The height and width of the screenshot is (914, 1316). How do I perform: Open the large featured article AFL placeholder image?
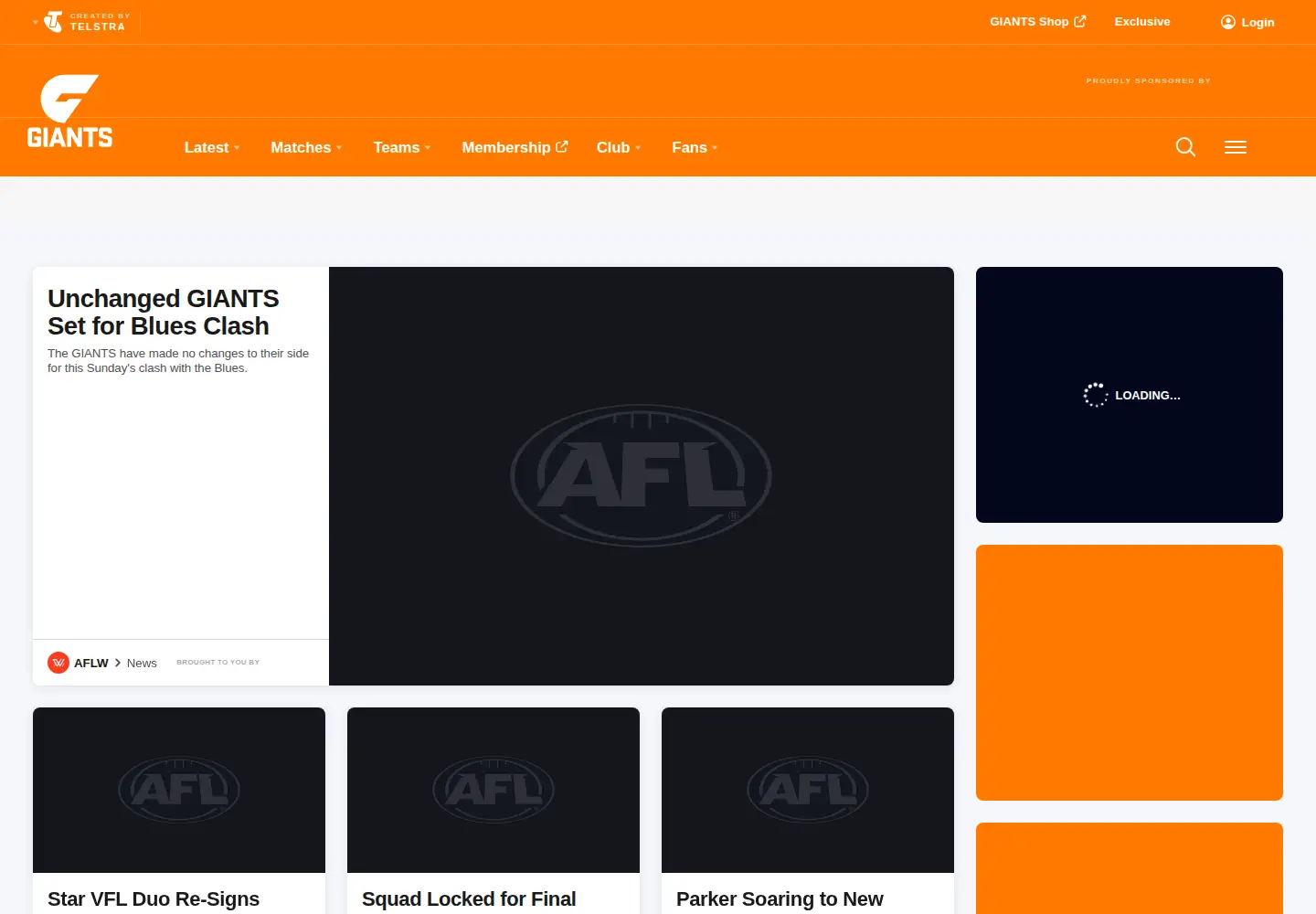pyautogui.click(x=642, y=476)
